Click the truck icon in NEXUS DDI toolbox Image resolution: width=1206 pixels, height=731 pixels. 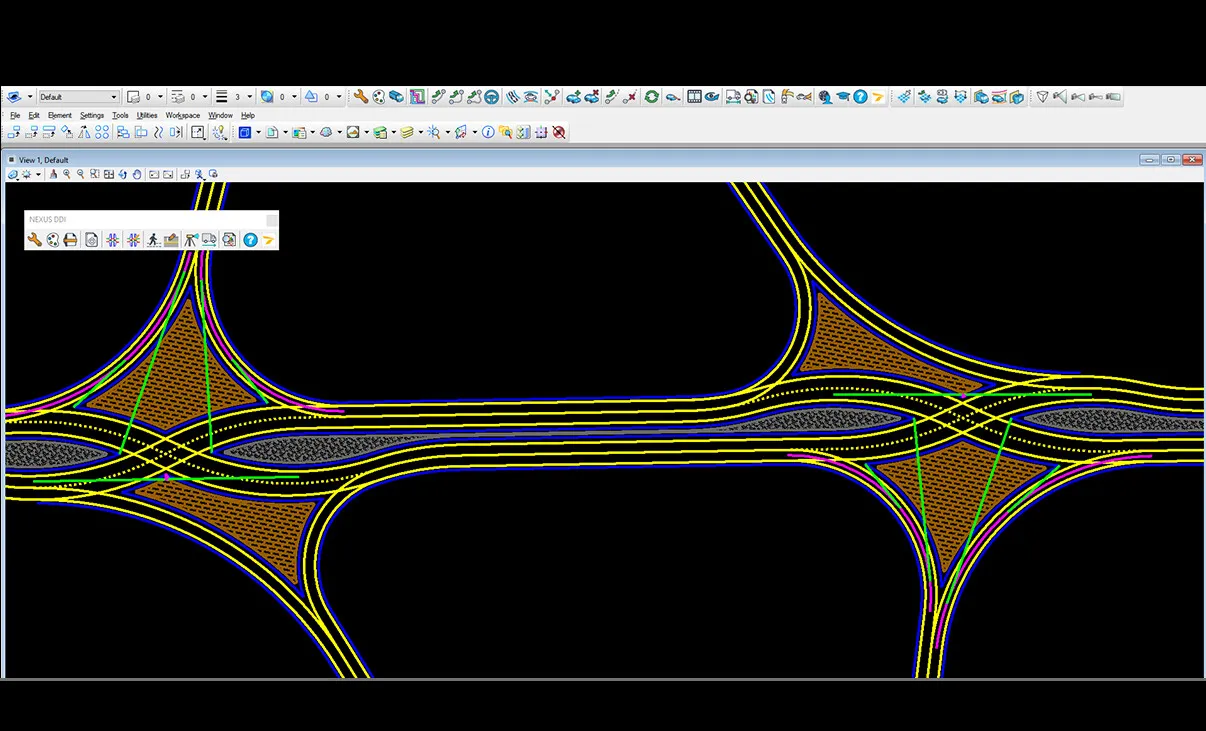pos(209,240)
